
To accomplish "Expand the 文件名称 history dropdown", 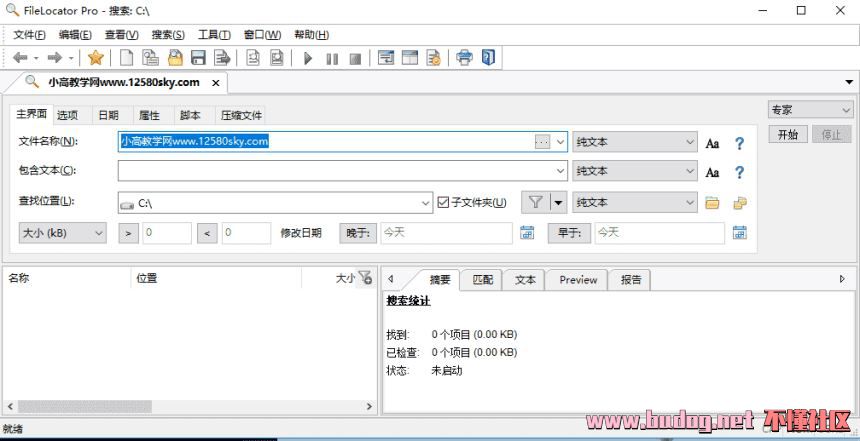I will [560, 142].
